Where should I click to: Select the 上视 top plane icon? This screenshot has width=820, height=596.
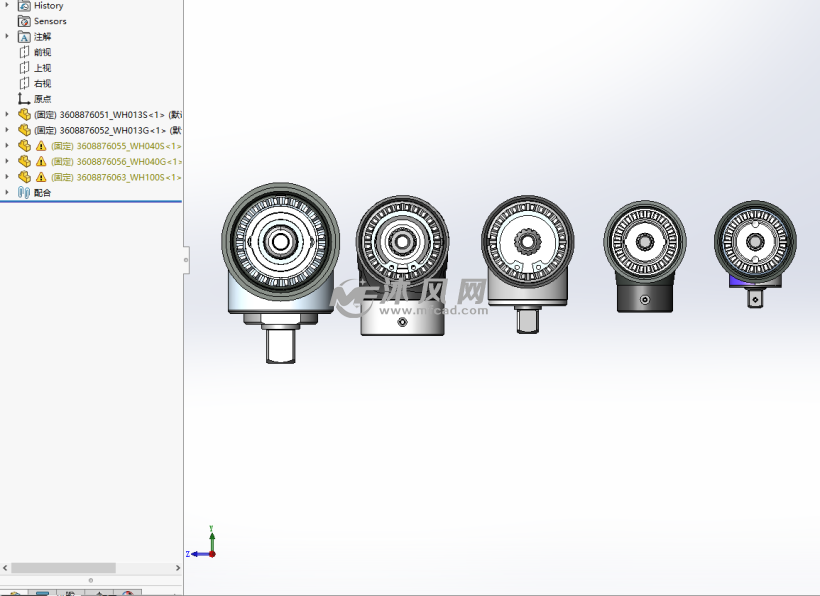tap(25, 68)
